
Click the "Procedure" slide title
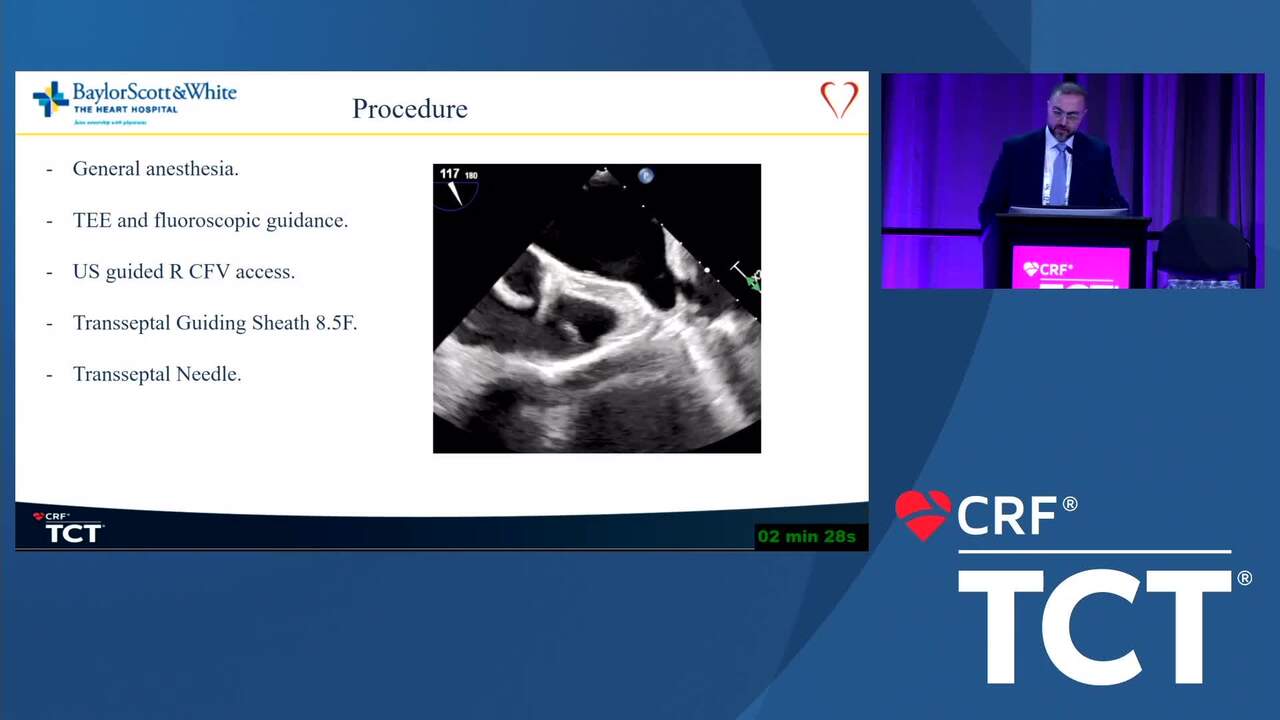point(410,109)
